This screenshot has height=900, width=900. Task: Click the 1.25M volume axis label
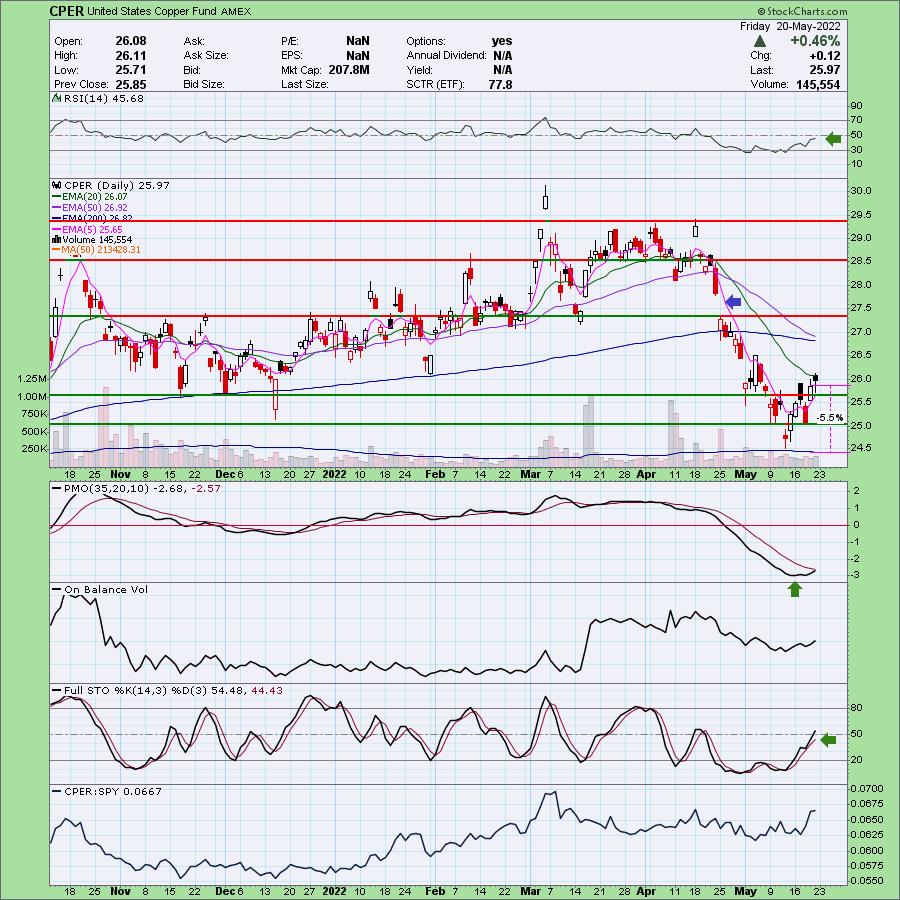point(32,379)
